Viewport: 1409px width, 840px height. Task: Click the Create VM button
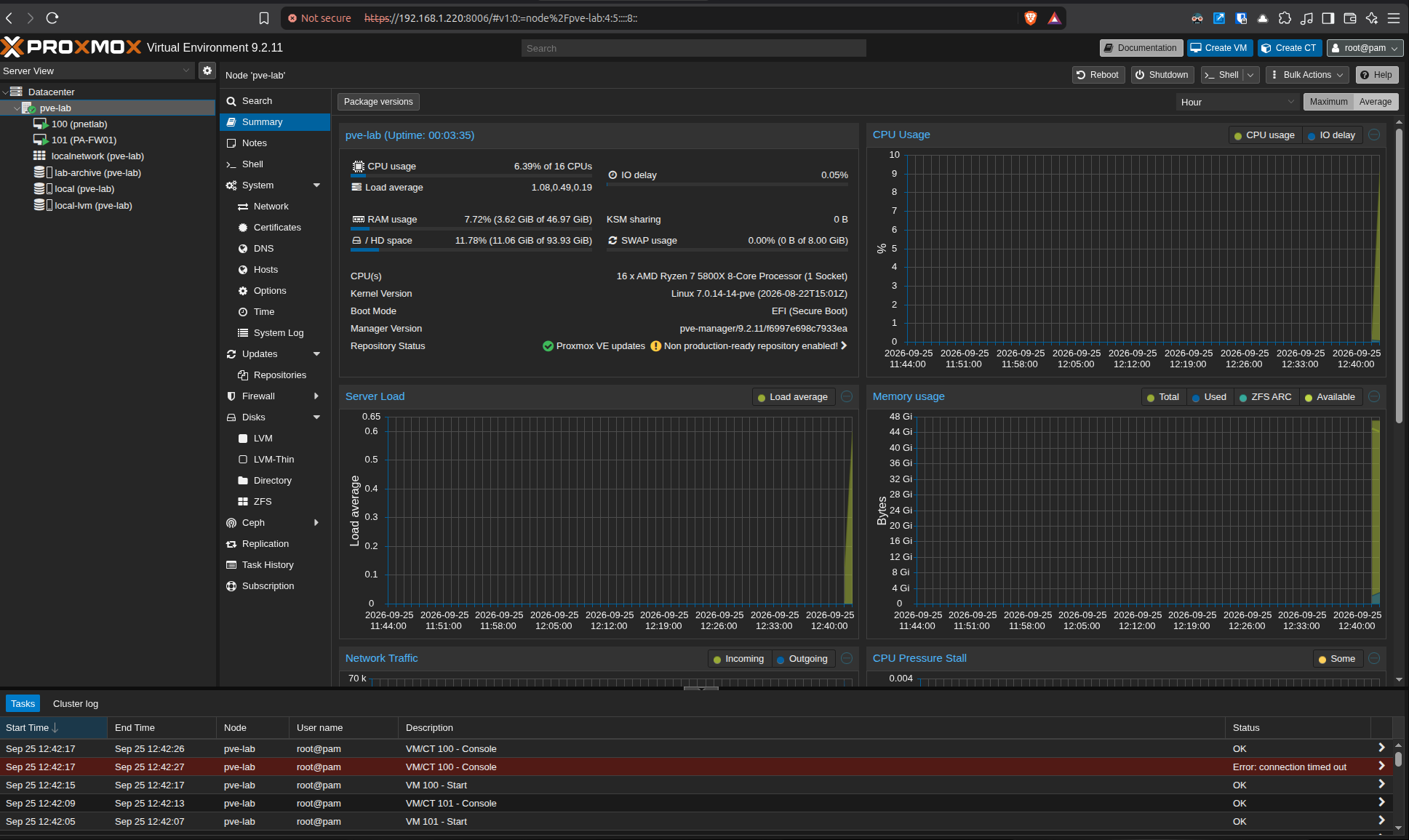coord(1220,48)
